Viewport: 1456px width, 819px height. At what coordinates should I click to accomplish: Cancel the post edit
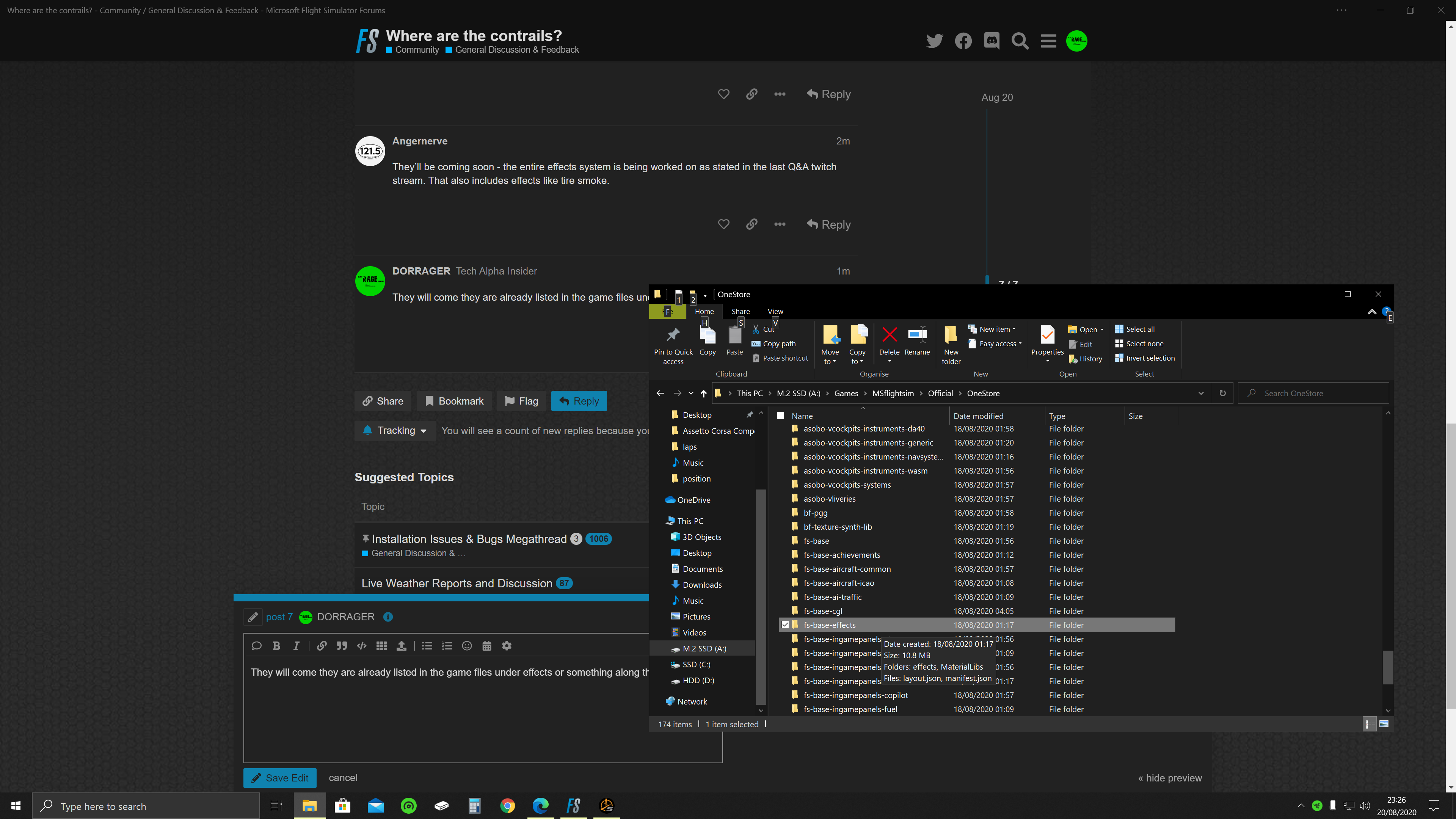coord(343,778)
